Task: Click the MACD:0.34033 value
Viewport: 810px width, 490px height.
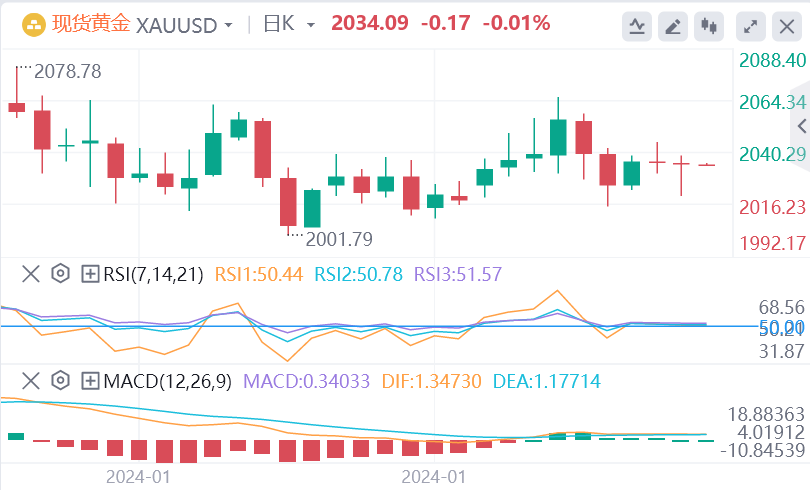Action: [306, 382]
